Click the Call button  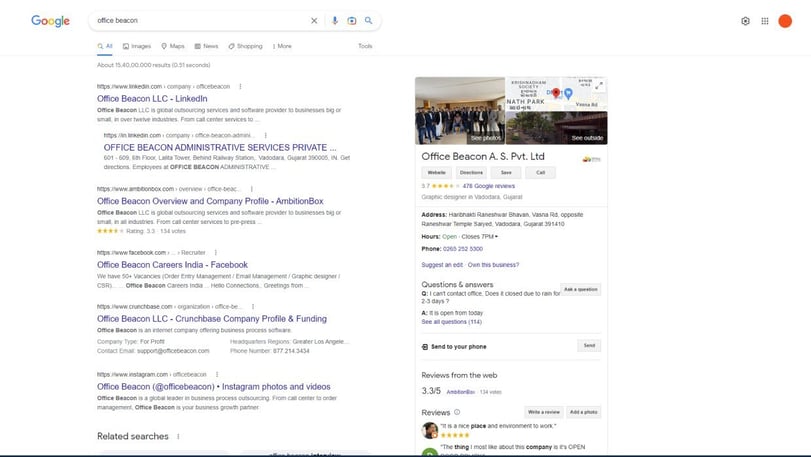pyautogui.click(x=540, y=173)
